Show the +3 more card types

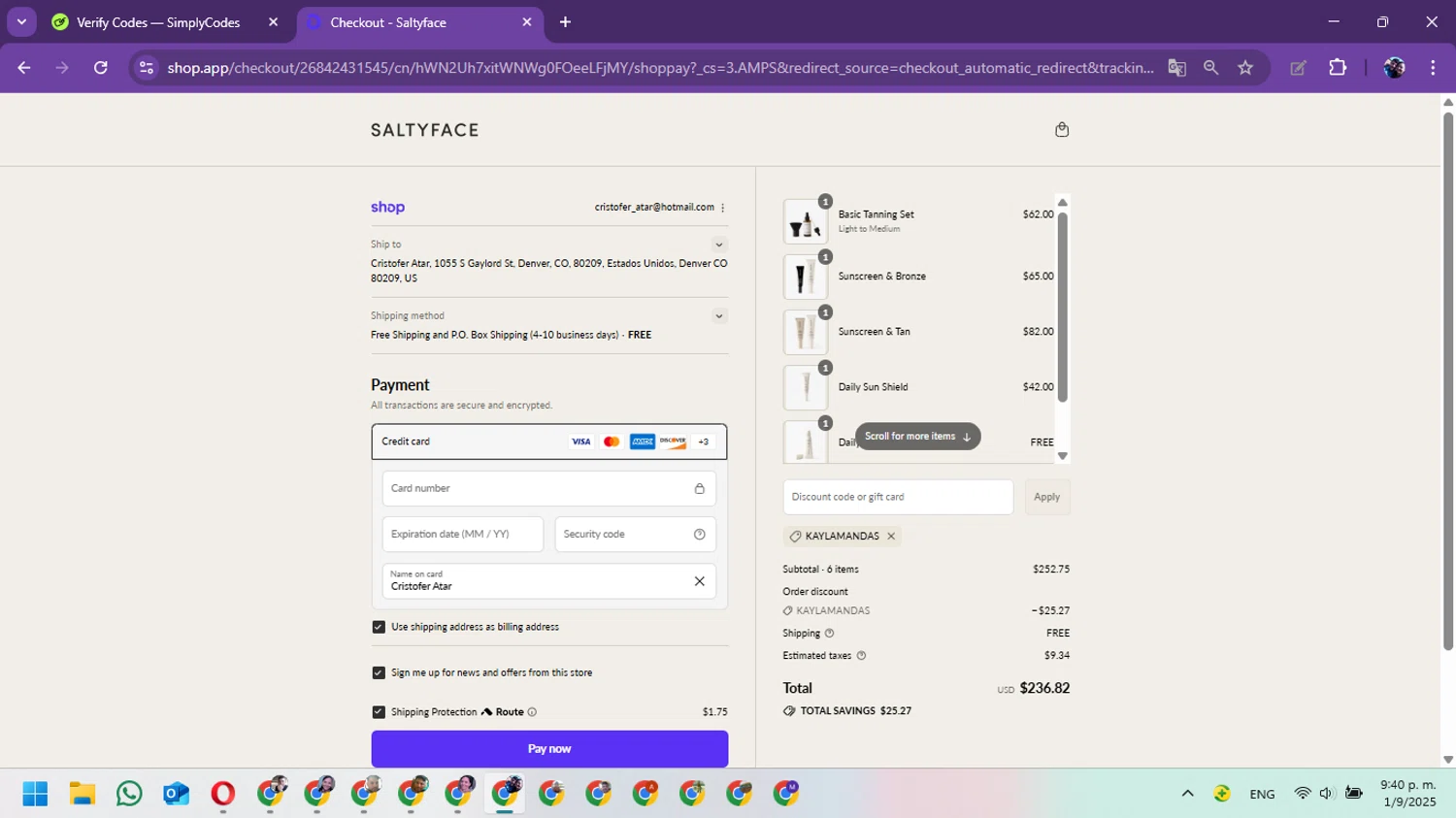pos(704,442)
